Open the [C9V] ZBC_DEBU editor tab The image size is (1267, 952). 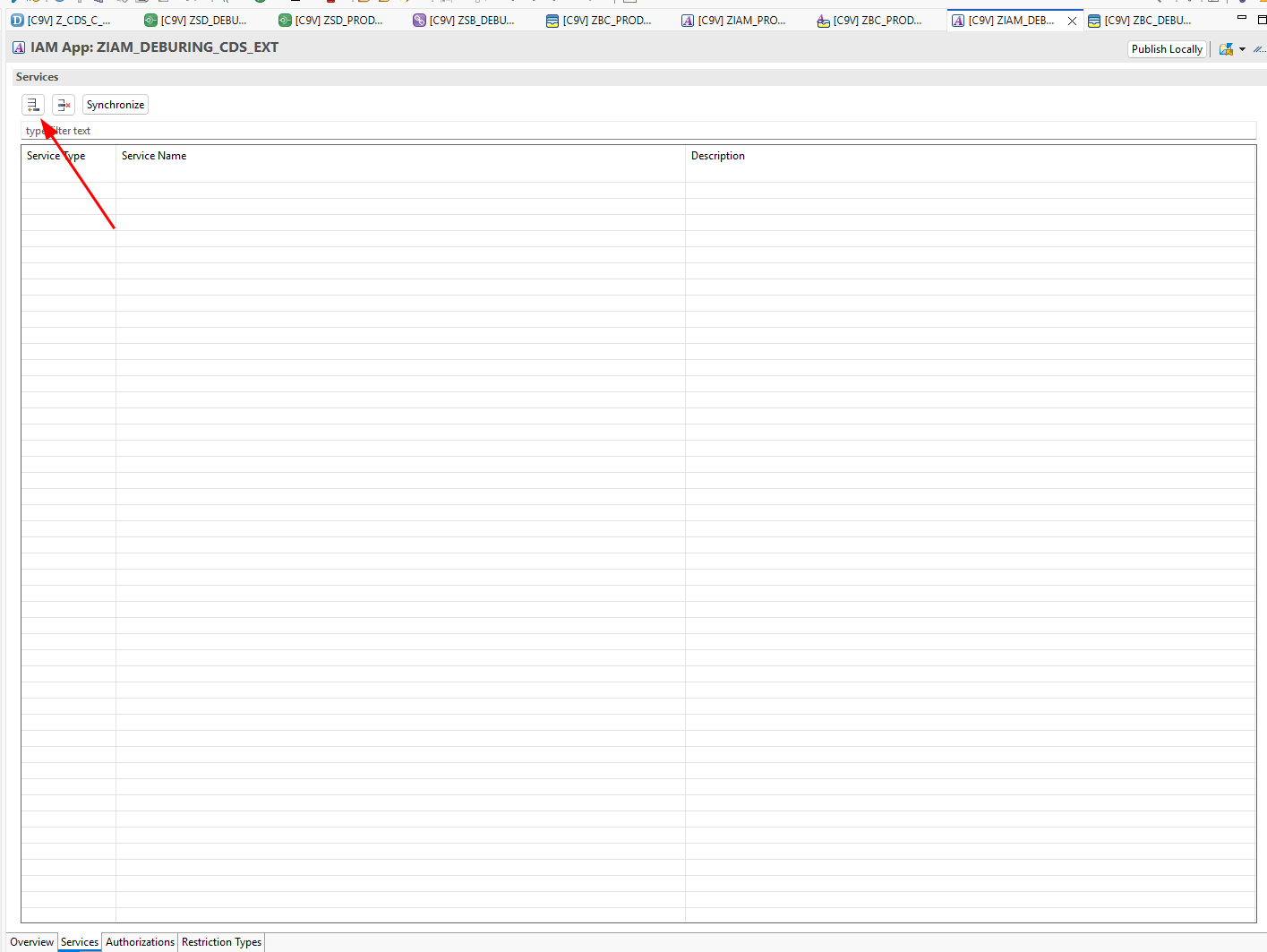pos(1140,20)
